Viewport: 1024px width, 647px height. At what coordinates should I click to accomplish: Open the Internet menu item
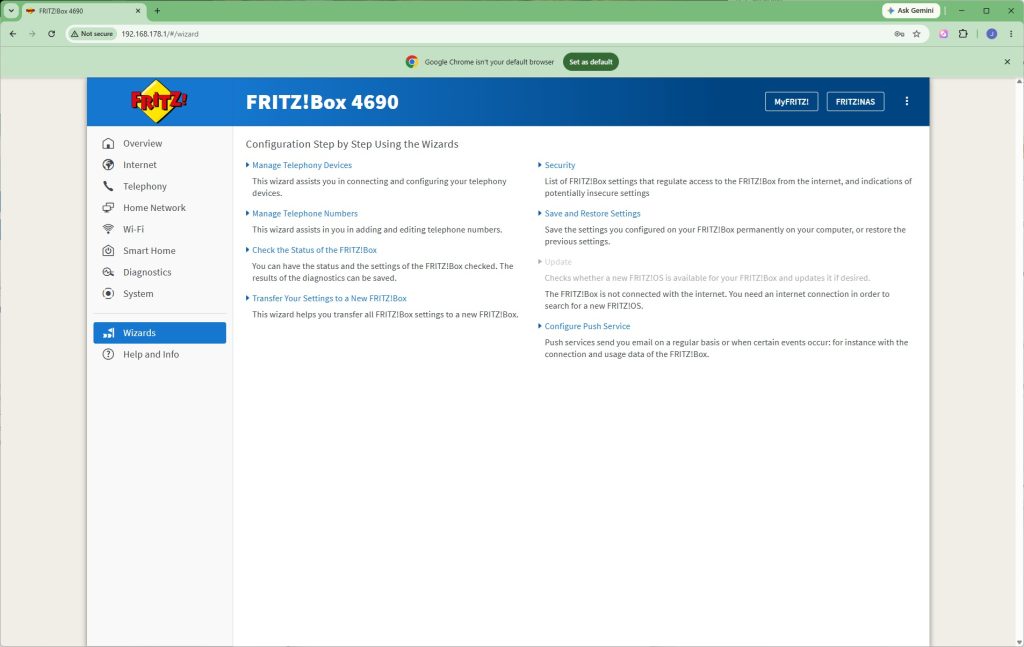point(159,165)
